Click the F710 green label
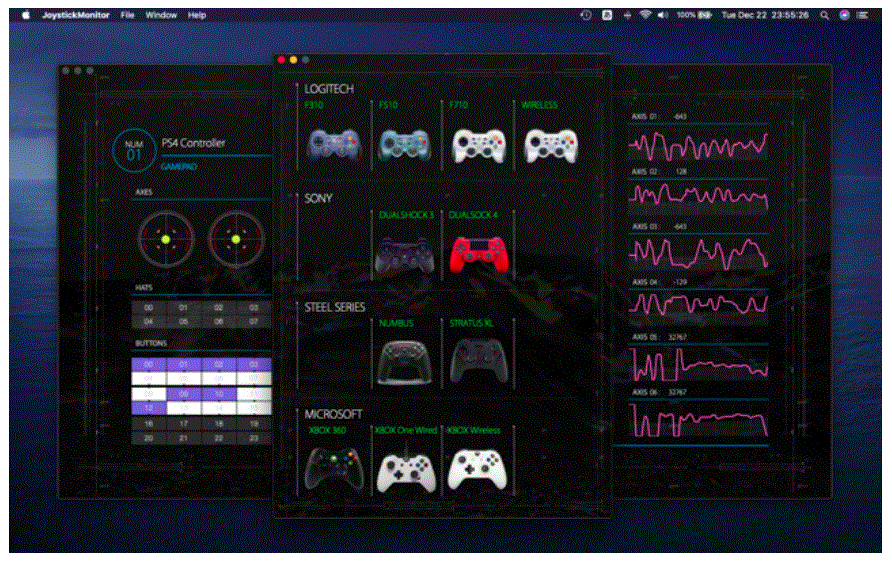This screenshot has width=892, height=563. (459, 105)
